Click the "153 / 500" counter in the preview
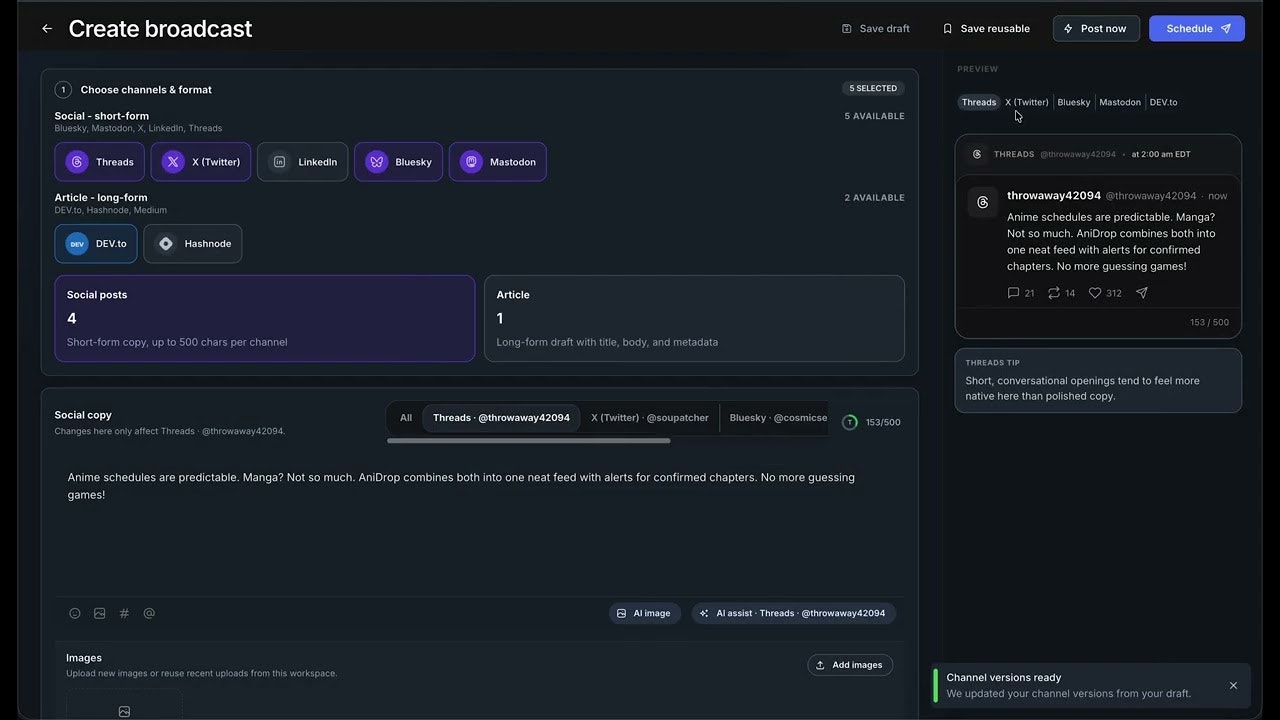Image resolution: width=1280 pixels, height=720 pixels. (x=1209, y=322)
